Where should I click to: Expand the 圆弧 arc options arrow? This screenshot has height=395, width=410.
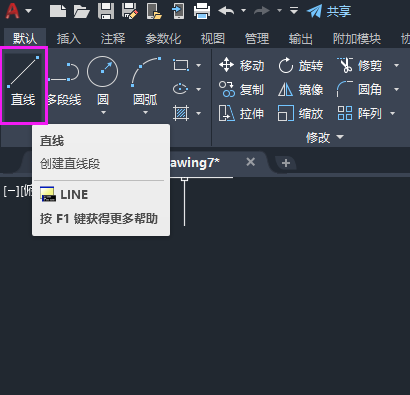(x=145, y=112)
